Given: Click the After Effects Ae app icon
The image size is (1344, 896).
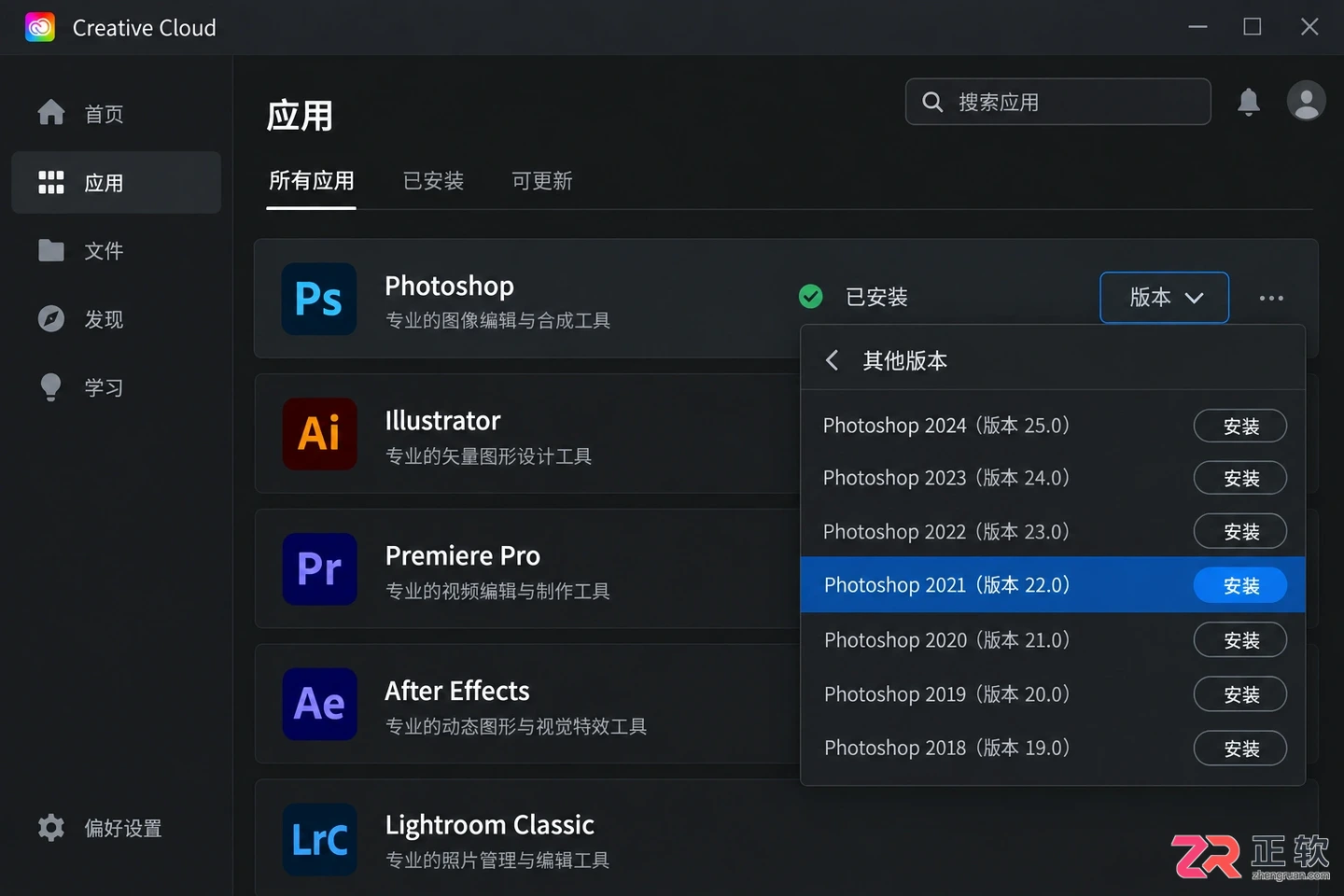Looking at the screenshot, I should [x=319, y=704].
